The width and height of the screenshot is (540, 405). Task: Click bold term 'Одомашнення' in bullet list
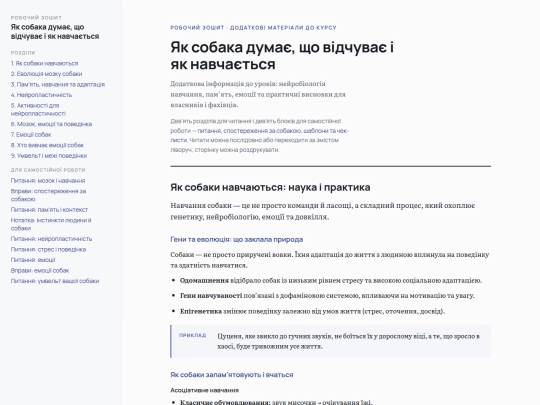204,281
